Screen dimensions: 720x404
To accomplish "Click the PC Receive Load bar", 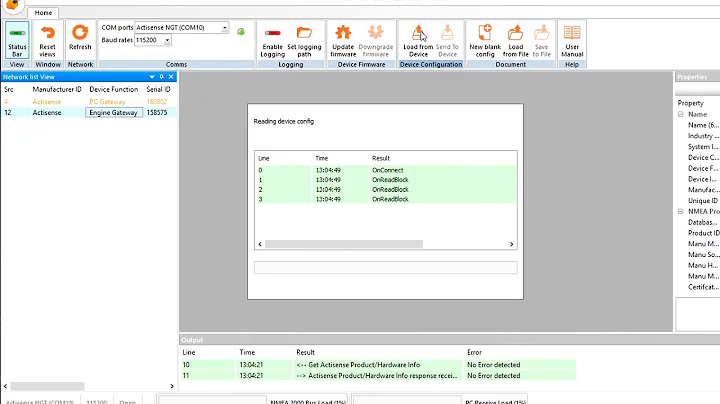I will [x=407, y=401].
